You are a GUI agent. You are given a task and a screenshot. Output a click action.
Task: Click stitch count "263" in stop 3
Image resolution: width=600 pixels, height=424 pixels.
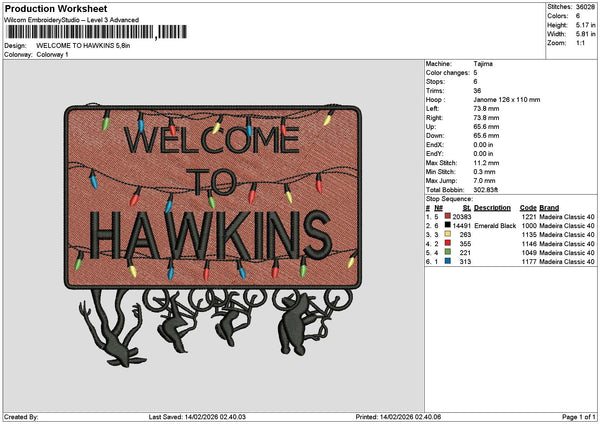pyautogui.click(x=465, y=235)
